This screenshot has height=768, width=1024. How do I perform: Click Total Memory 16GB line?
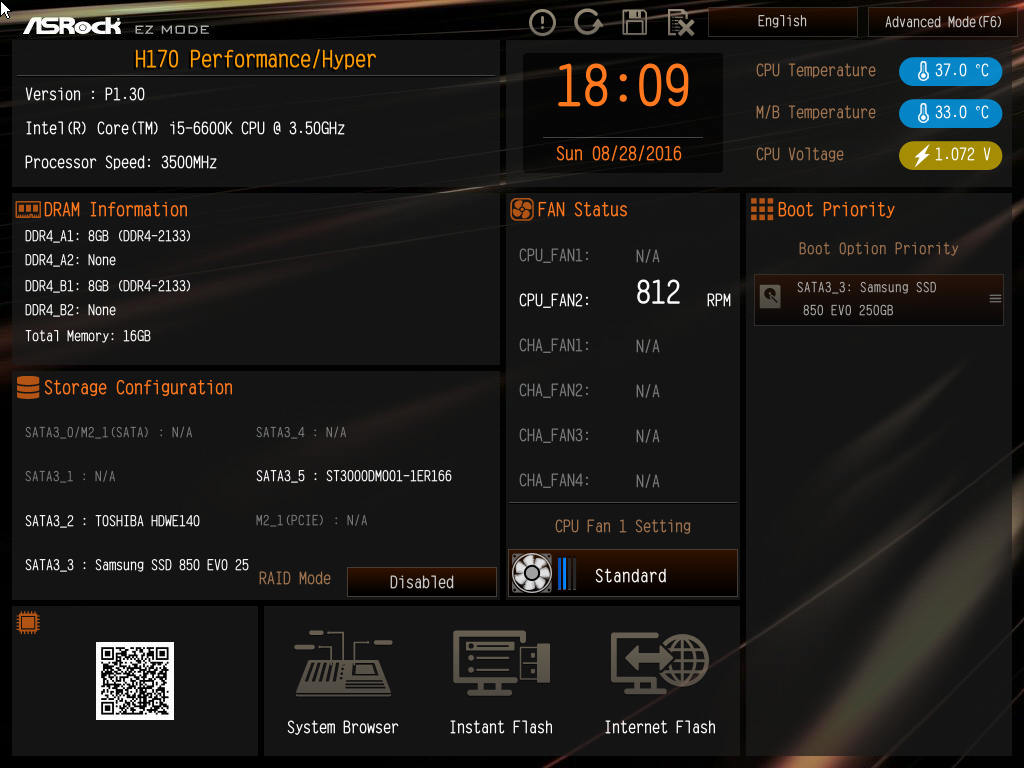(x=88, y=336)
